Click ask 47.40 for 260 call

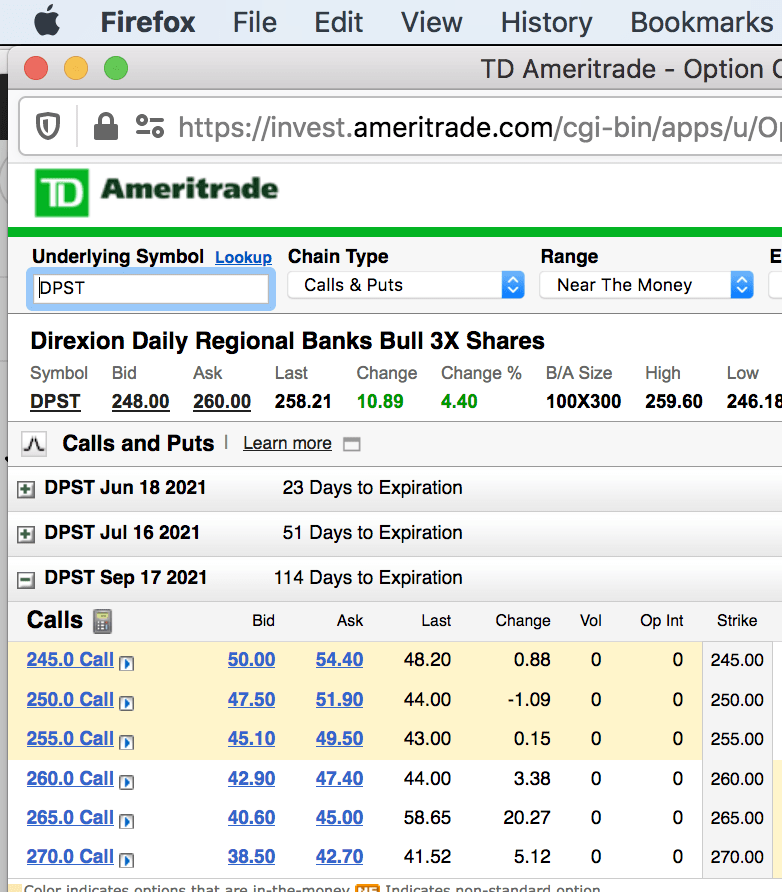coord(340,778)
